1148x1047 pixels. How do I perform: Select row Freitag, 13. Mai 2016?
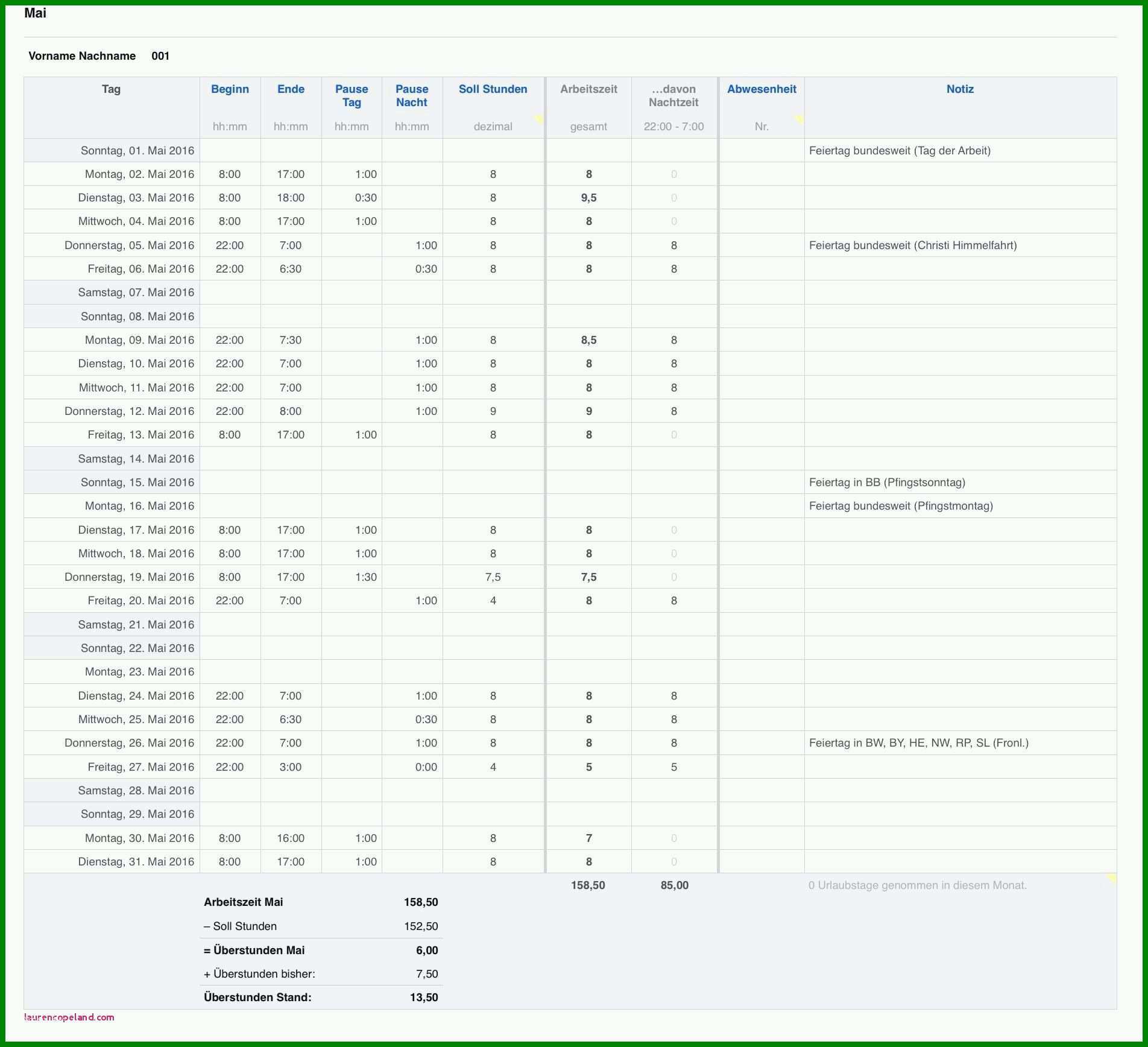pyautogui.click(x=570, y=435)
